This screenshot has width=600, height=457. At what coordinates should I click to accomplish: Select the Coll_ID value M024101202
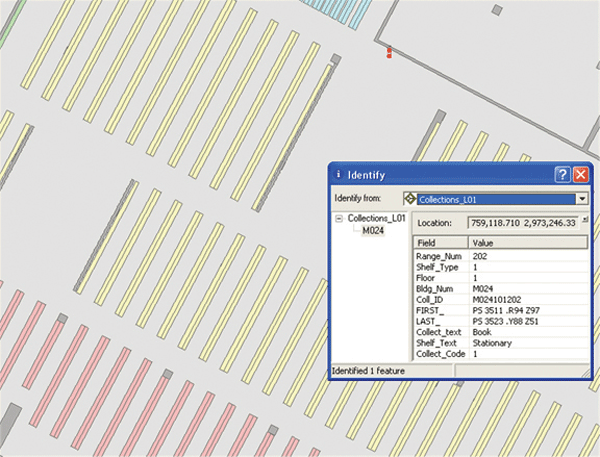click(497, 300)
